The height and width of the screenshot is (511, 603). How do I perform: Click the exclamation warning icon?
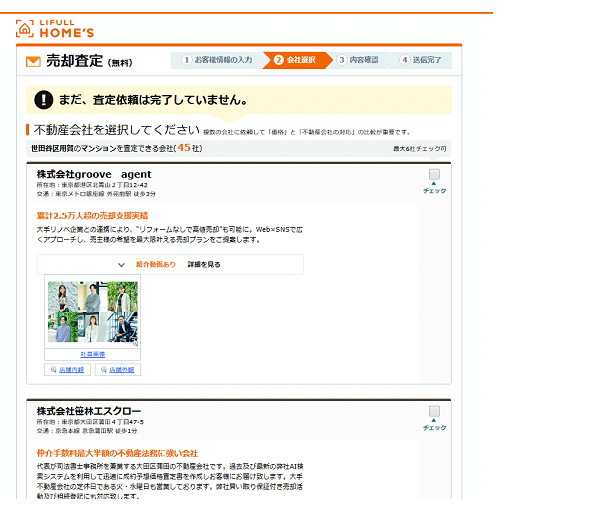[x=44, y=100]
